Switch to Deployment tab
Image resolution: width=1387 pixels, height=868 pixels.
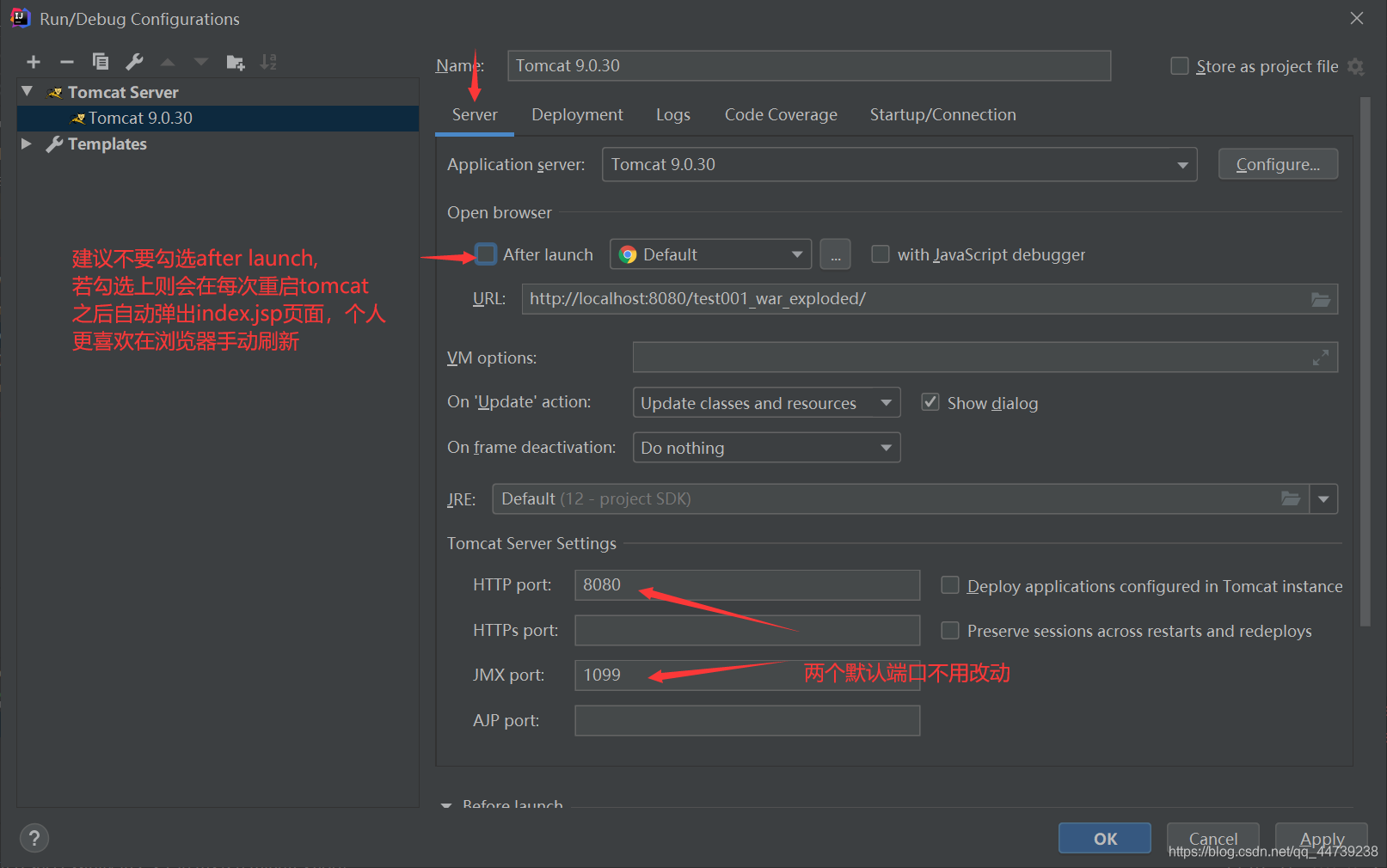(577, 115)
